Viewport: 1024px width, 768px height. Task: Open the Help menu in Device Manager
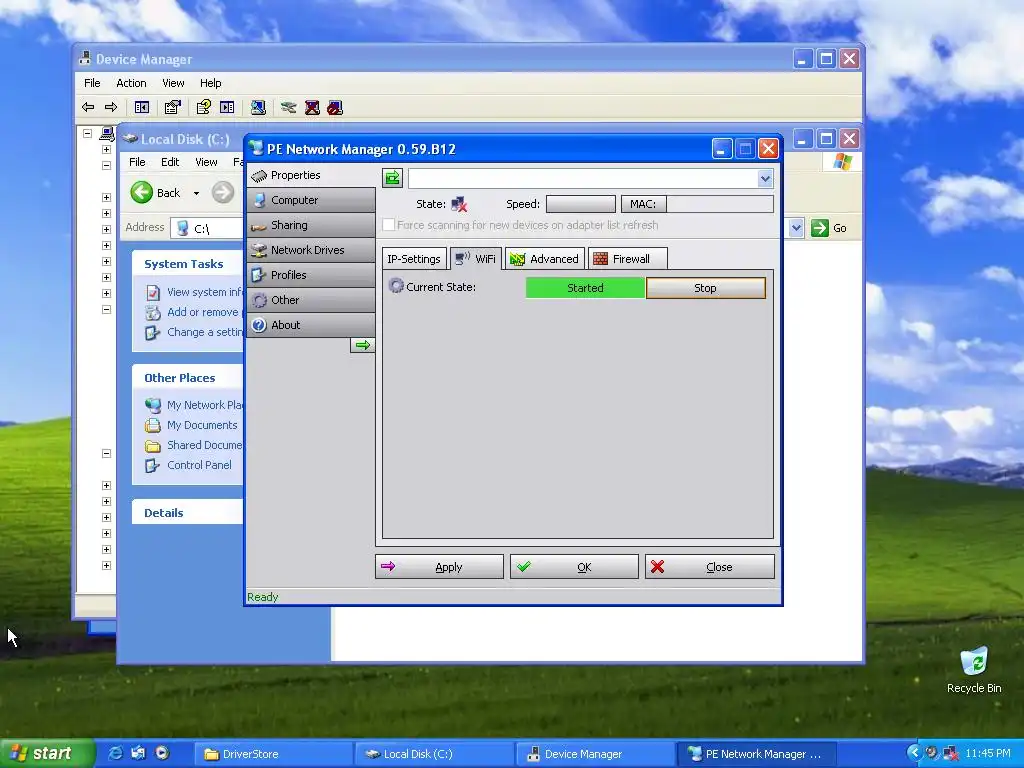click(x=210, y=83)
